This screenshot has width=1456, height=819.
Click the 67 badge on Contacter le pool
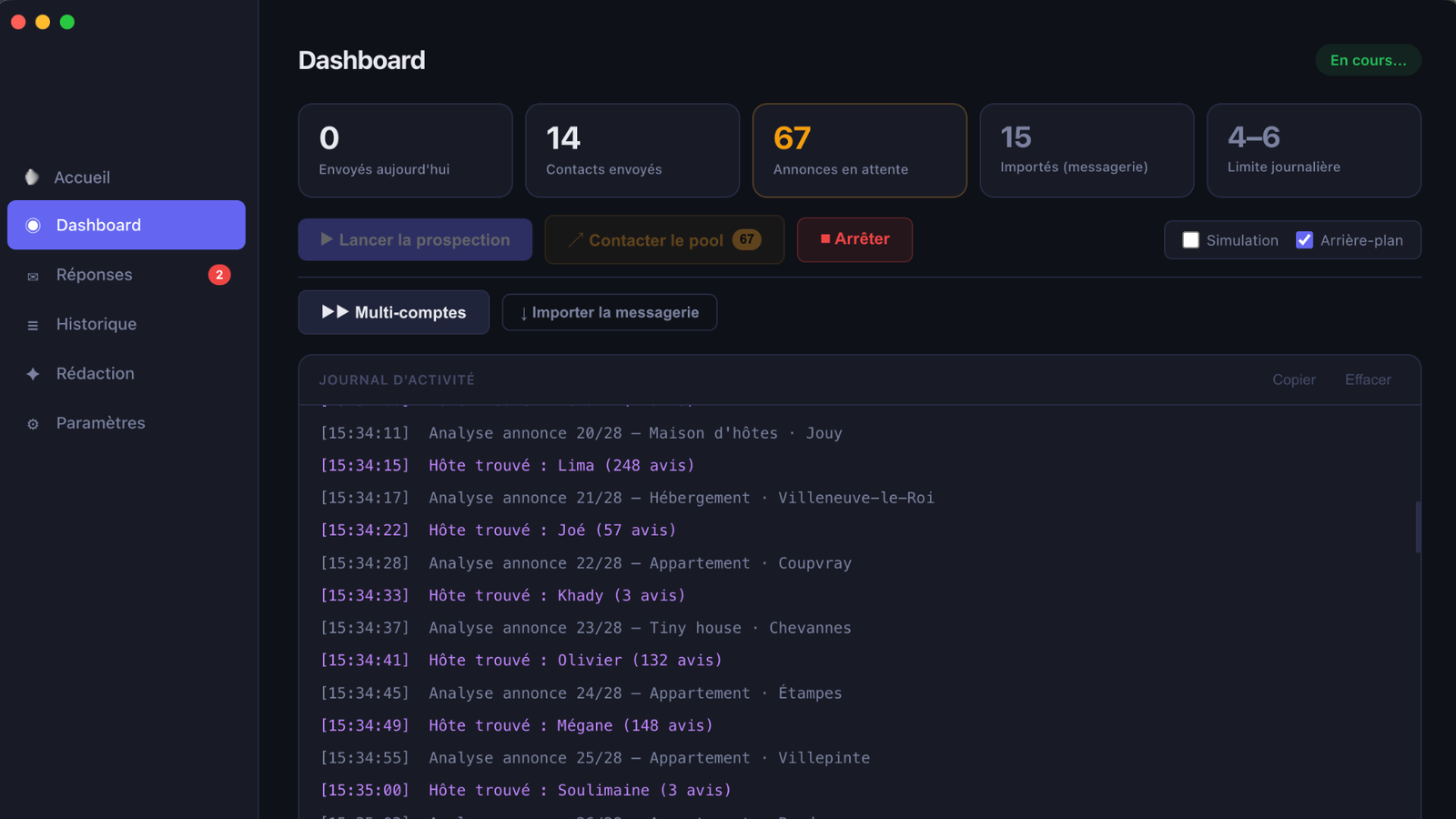pos(746,239)
